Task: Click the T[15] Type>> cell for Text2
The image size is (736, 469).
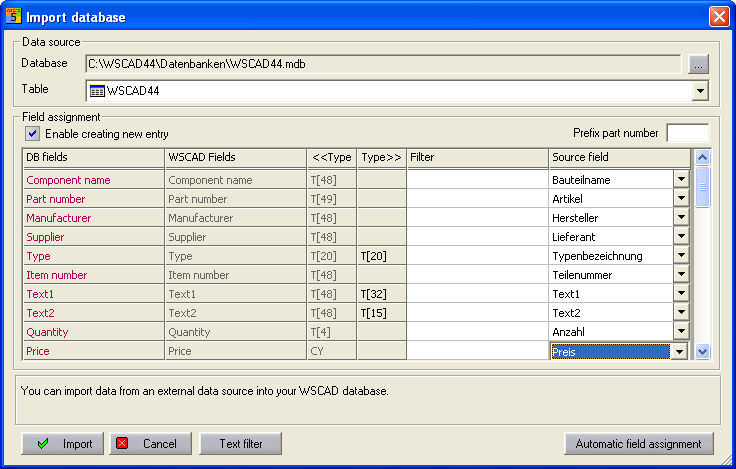Action: pyautogui.click(x=382, y=313)
